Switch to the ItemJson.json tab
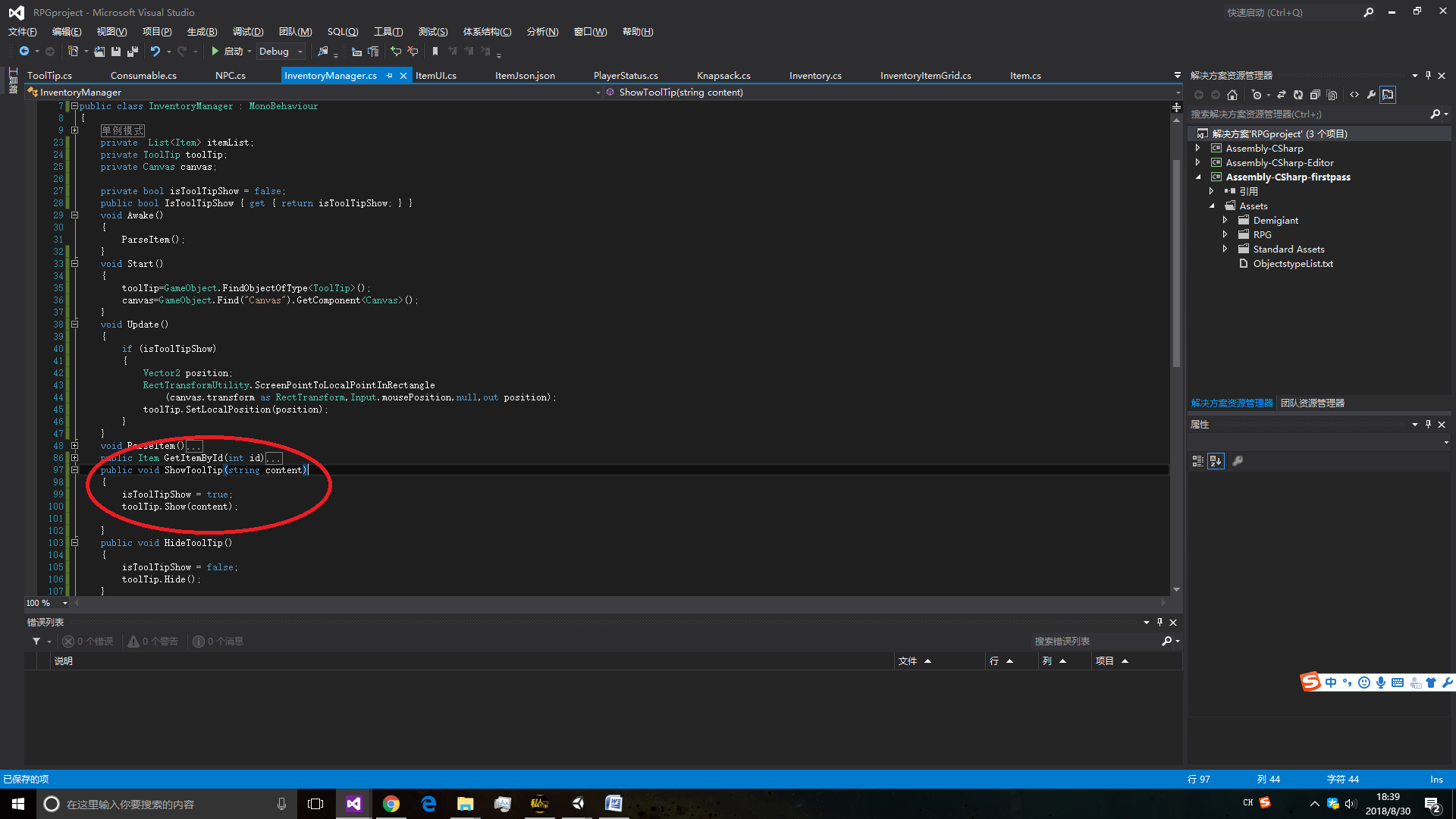The width and height of the screenshot is (1456, 819). point(525,75)
